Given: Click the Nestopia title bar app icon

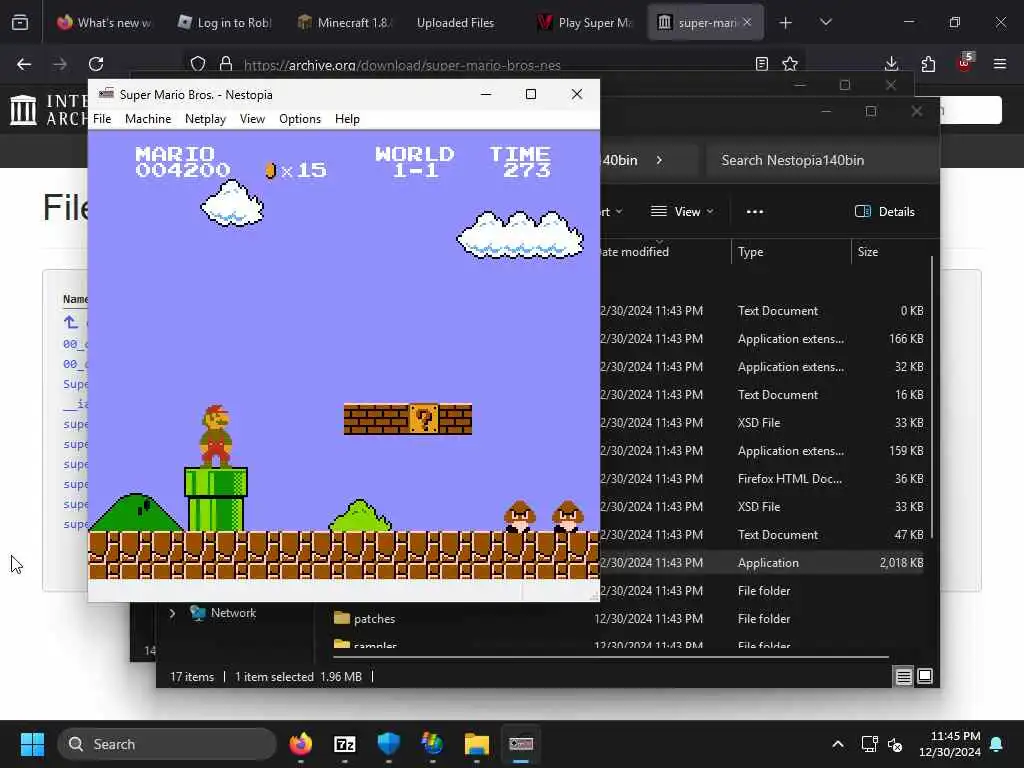Looking at the screenshot, I should pyautogui.click(x=106, y=94).
